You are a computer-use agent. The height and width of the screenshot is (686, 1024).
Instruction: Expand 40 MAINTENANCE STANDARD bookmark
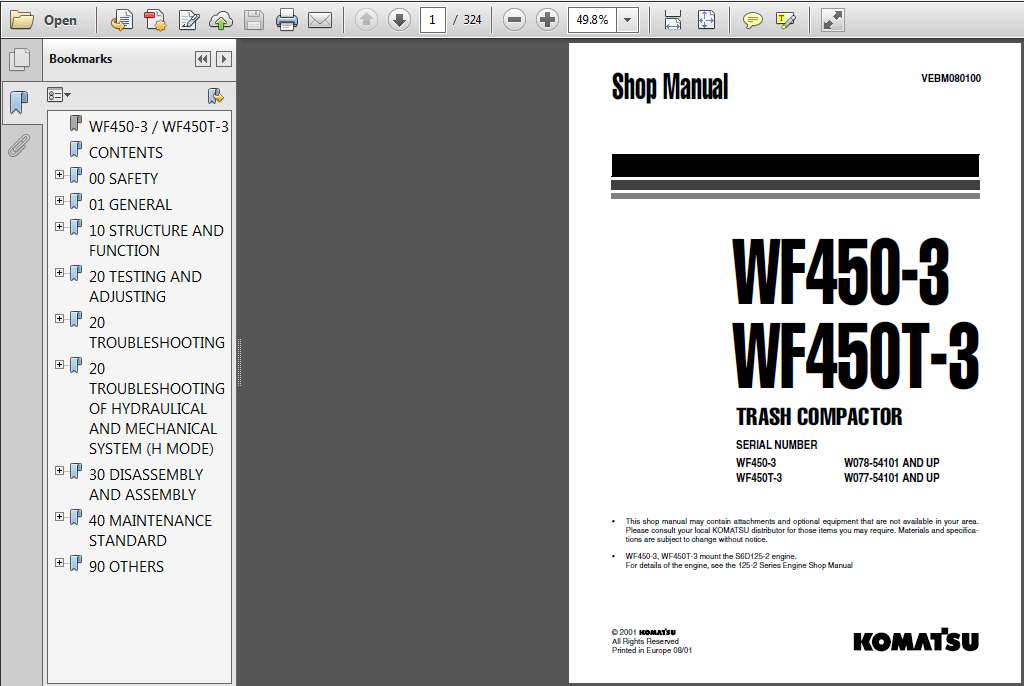pos(59,517)
